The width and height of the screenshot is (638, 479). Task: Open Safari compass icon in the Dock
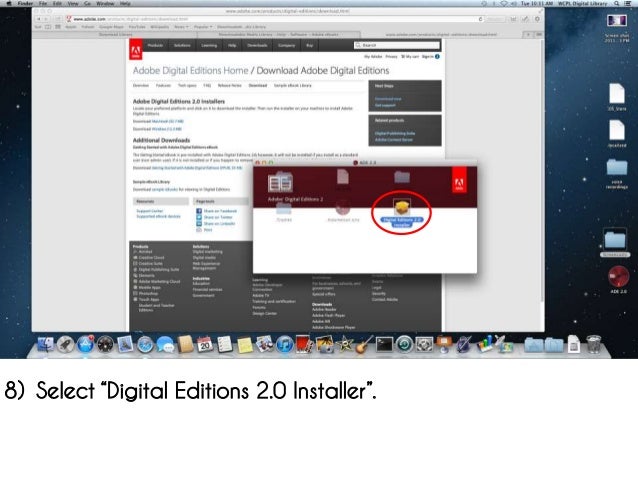(x=145, y=345)
